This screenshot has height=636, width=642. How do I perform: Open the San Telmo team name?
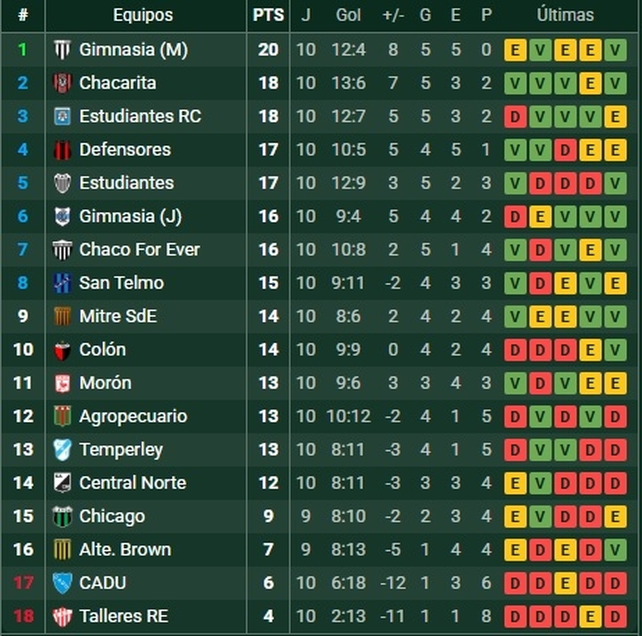pos(122,283)
